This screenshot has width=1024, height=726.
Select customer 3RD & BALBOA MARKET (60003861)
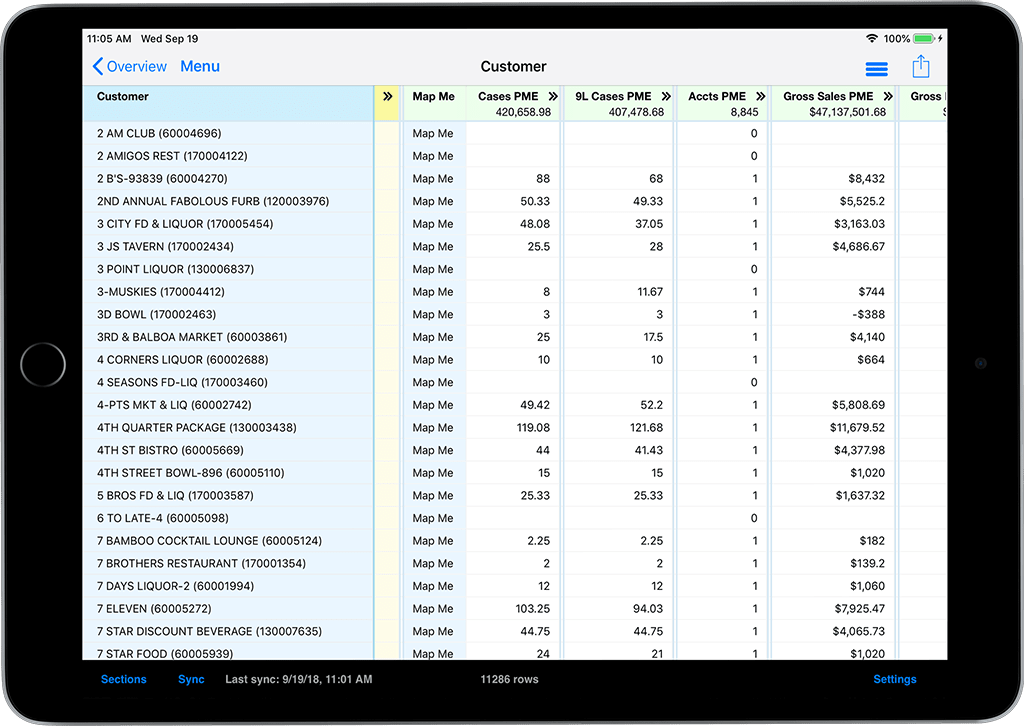tap(192, 337)
